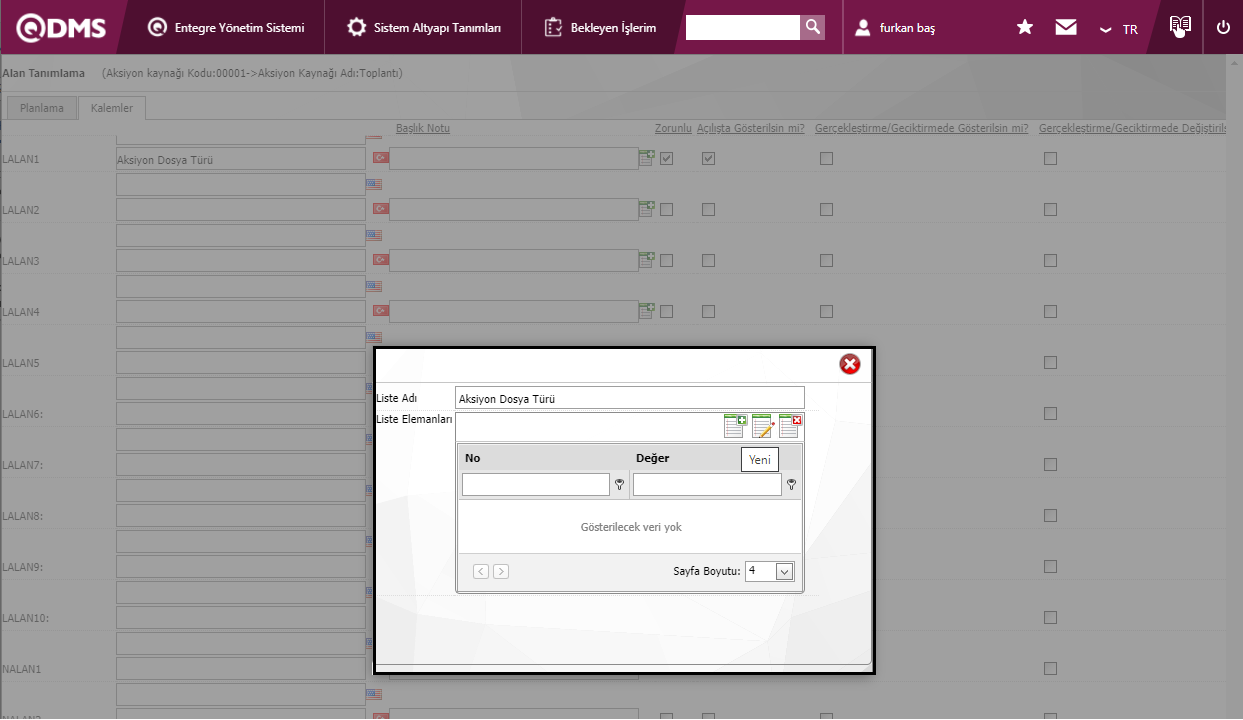
Task: Click Yeni add-list-item icon
Action: point(735,426)
